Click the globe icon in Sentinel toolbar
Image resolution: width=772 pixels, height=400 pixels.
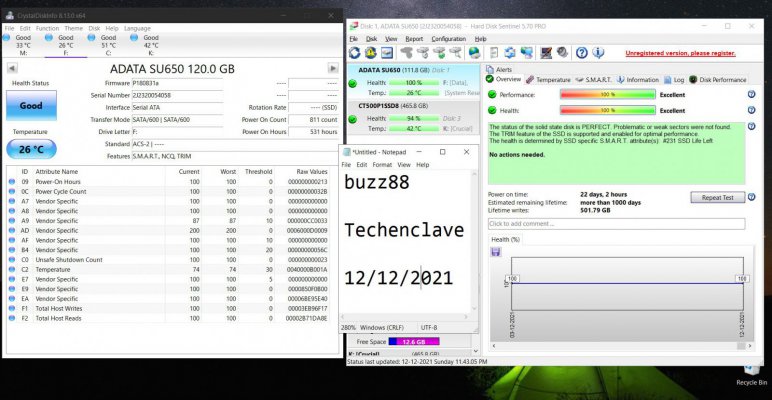click(475, 53)
